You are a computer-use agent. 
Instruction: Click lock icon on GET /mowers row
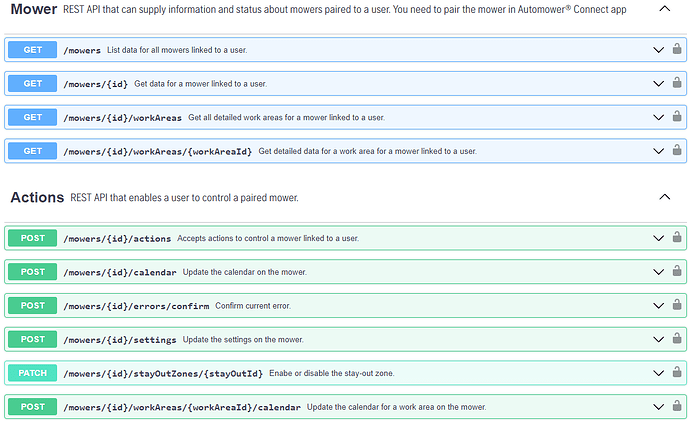click(677, 49)
